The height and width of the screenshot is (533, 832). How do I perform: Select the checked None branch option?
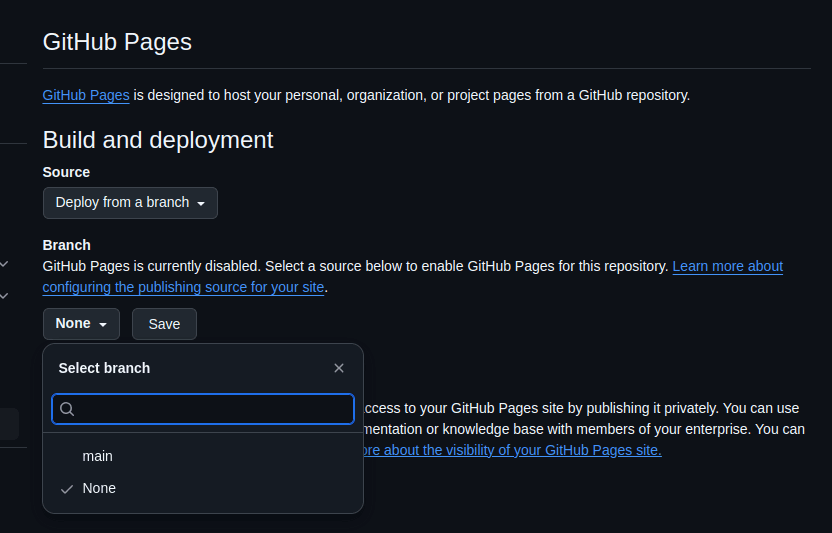[x=203, y=488]
